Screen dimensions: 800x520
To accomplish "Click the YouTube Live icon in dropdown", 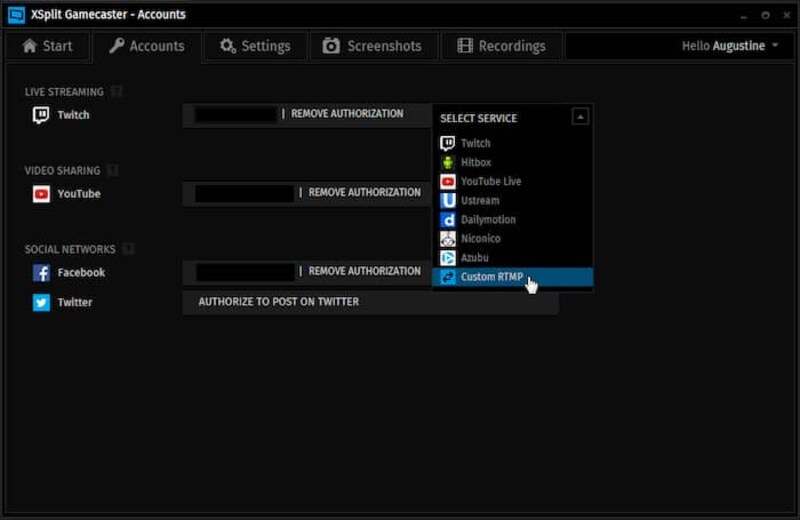I will pyautogui.click(x=447, y=182).
